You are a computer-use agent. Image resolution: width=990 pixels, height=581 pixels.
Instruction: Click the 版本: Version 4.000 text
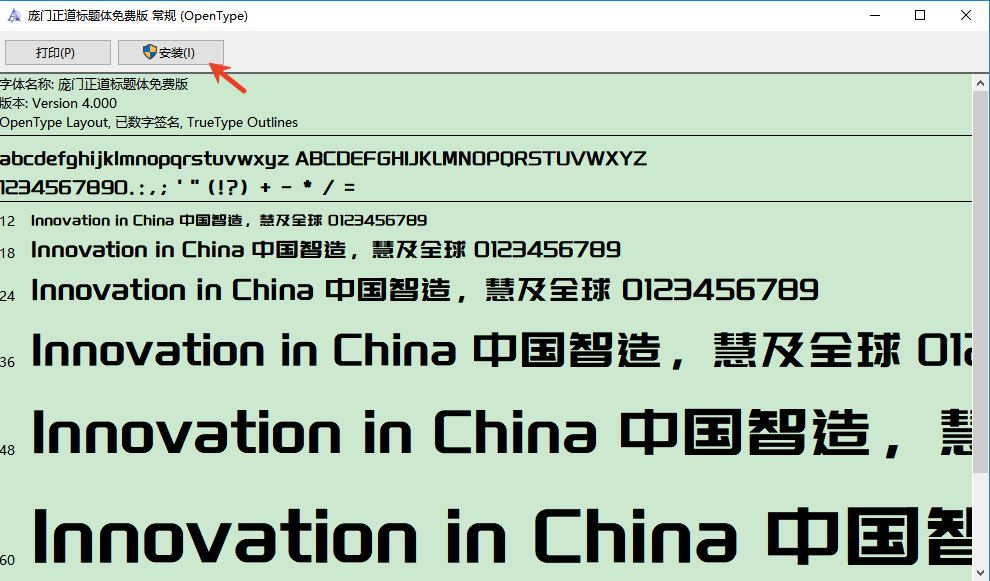click(59, 103)
